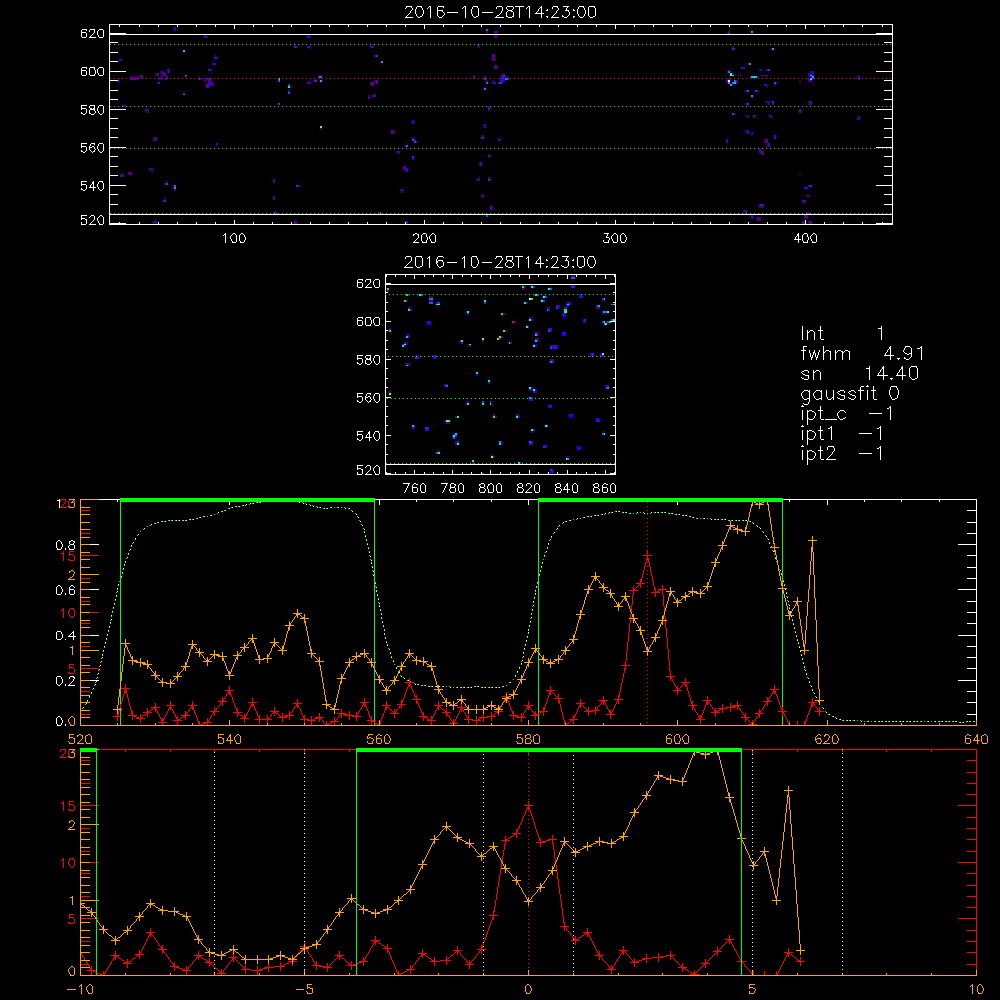Click the red peak at zero in bottom plot

coord(528,807)
